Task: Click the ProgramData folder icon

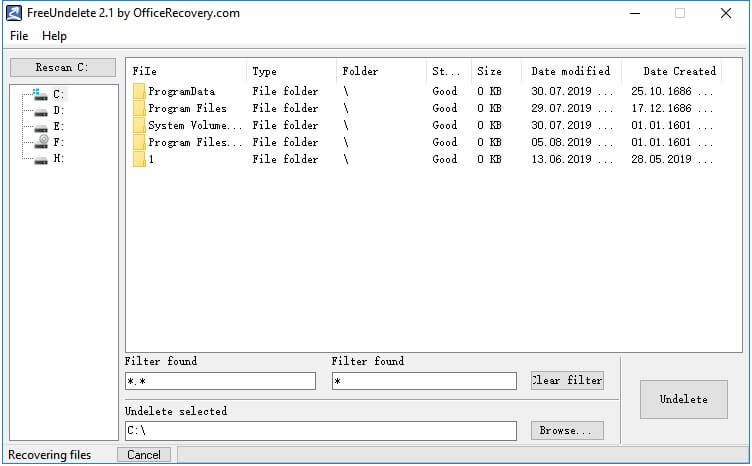Action: pyautogui.click(x=139, y=91)
